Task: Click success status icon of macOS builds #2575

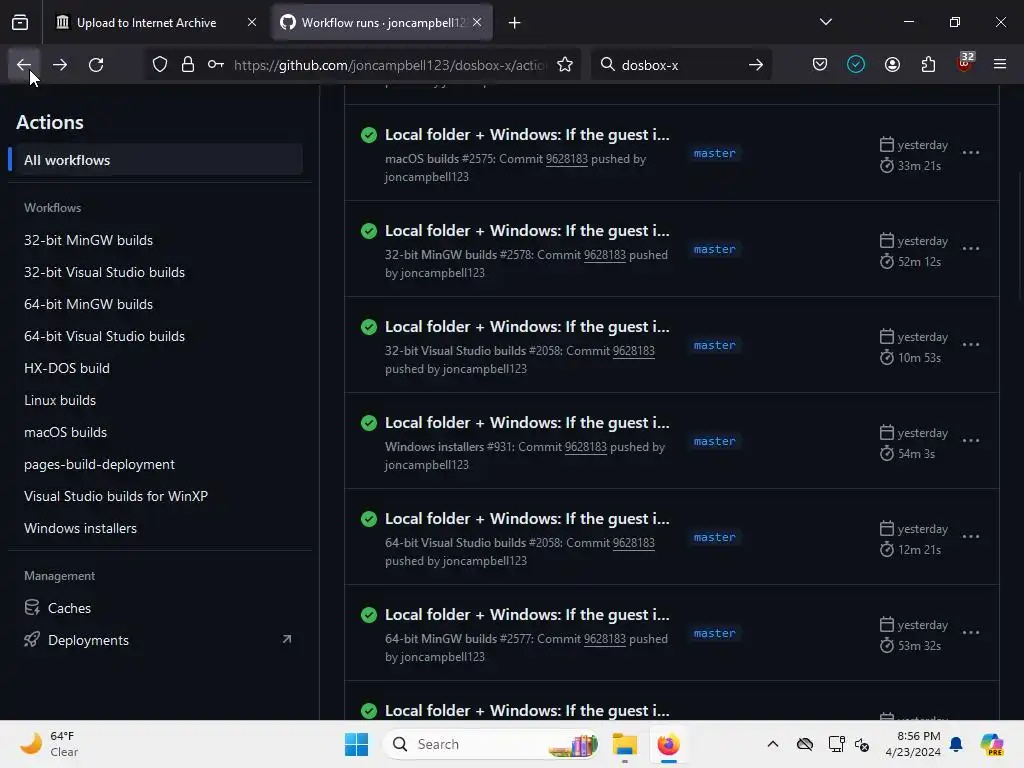Action: point(369,135)
